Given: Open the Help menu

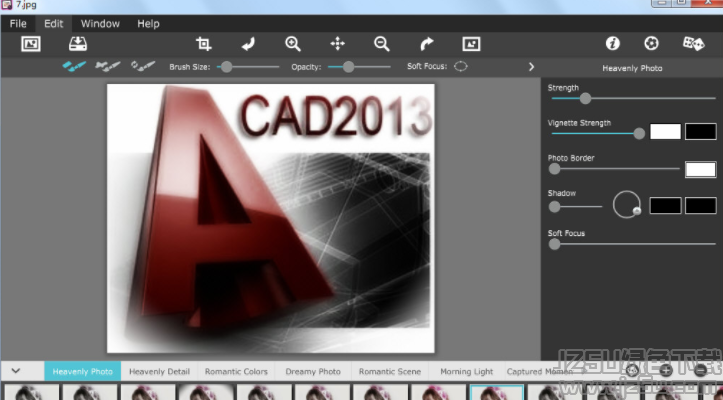Looking at the screenshot, I should tap(148, 24).
